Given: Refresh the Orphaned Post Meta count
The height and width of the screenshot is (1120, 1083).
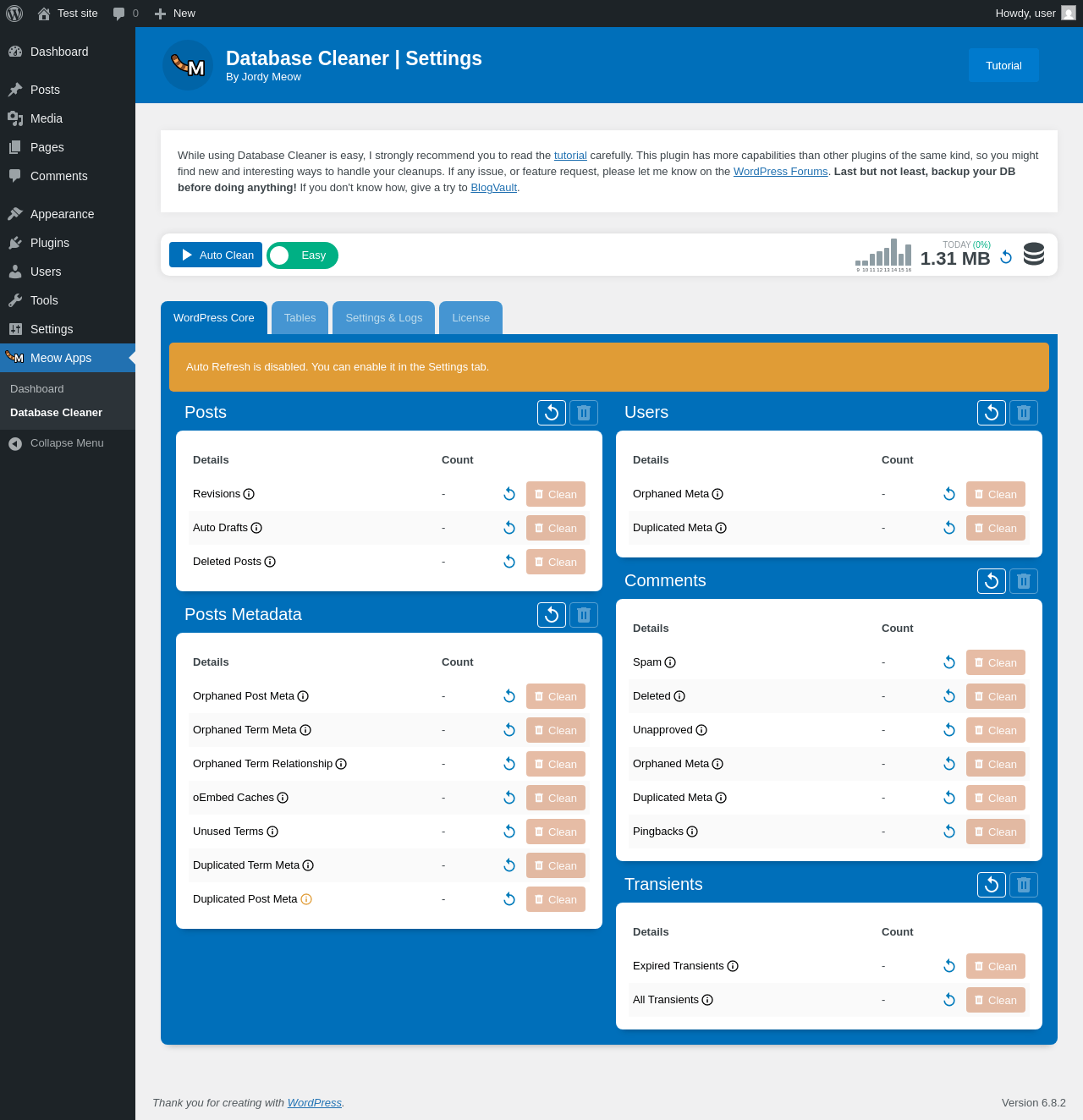Looking at the screenshot, I should (x=509, y=696).
